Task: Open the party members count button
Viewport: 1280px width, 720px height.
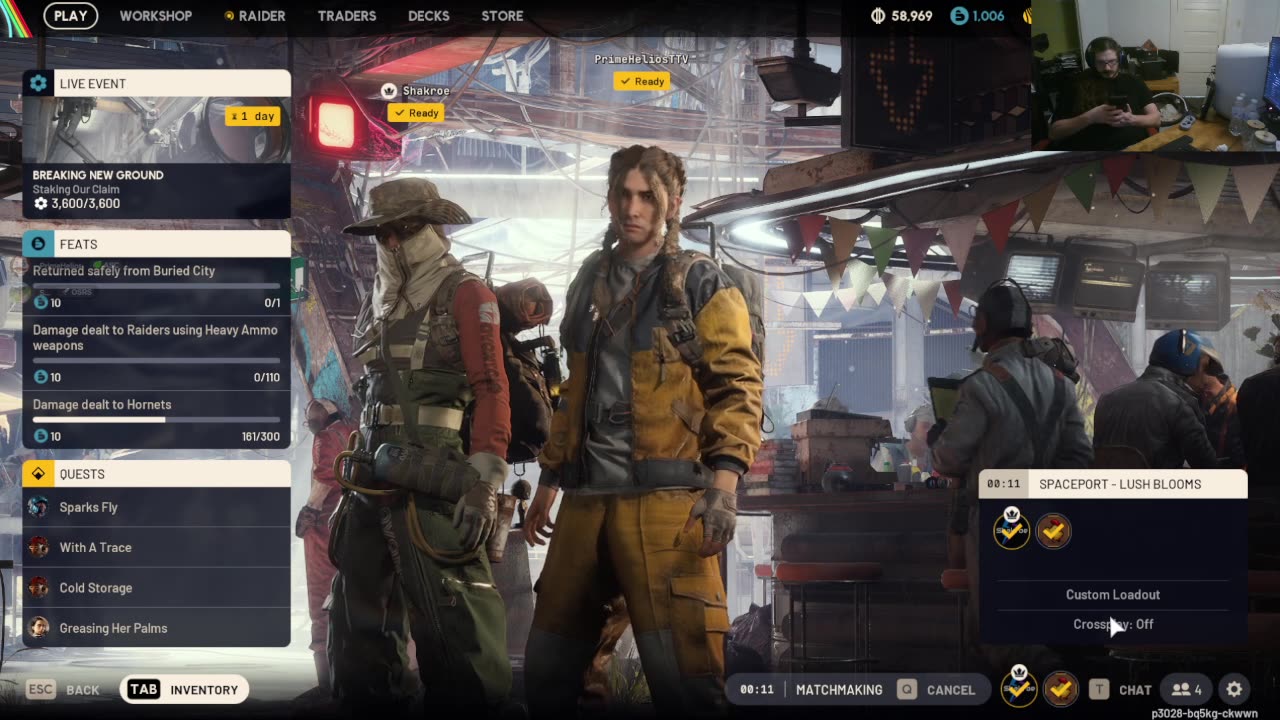Action: click(x=1187, y=690)
